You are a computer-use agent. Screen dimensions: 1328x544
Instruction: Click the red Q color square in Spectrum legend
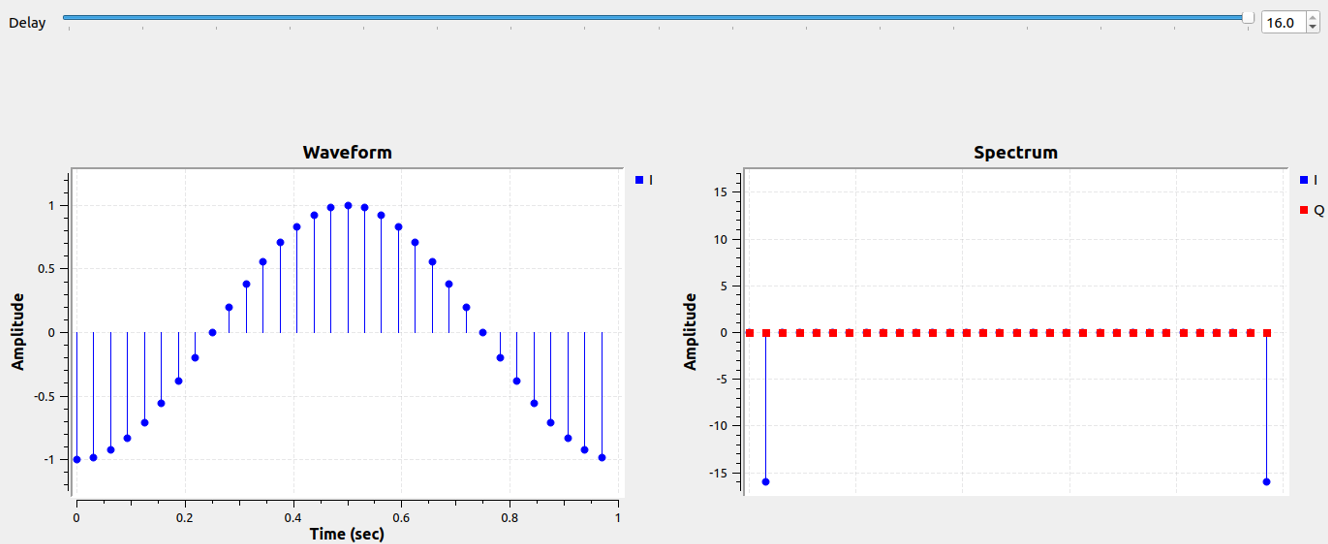pos(1304,210)
